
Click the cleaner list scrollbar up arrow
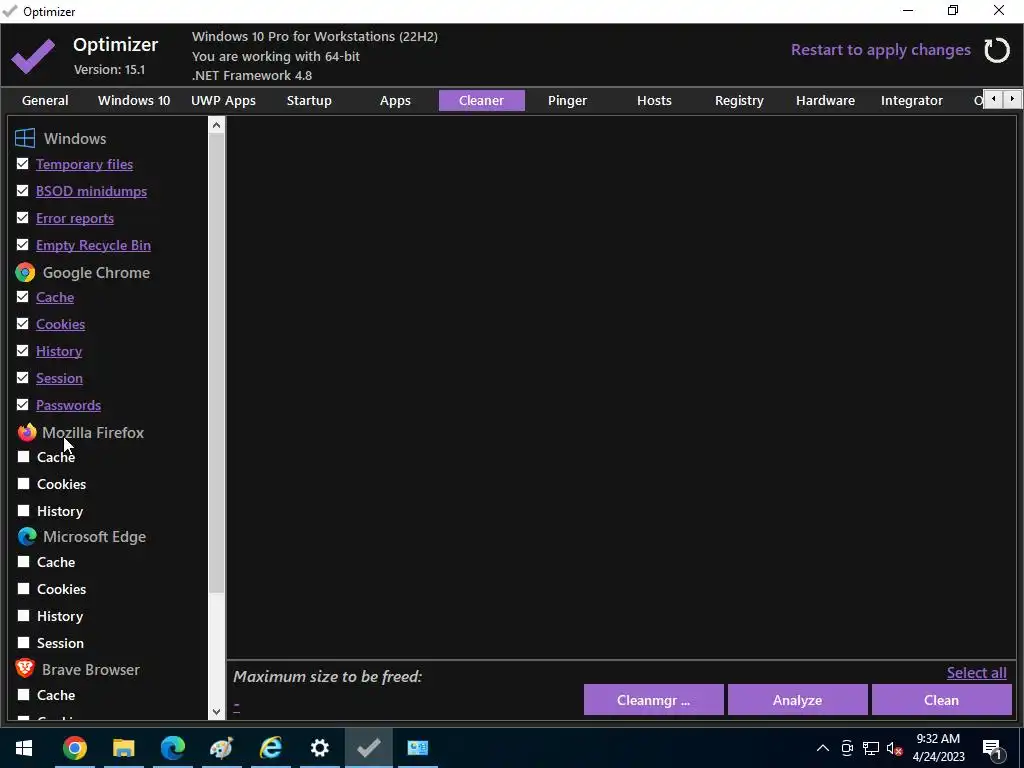[217, 124]
